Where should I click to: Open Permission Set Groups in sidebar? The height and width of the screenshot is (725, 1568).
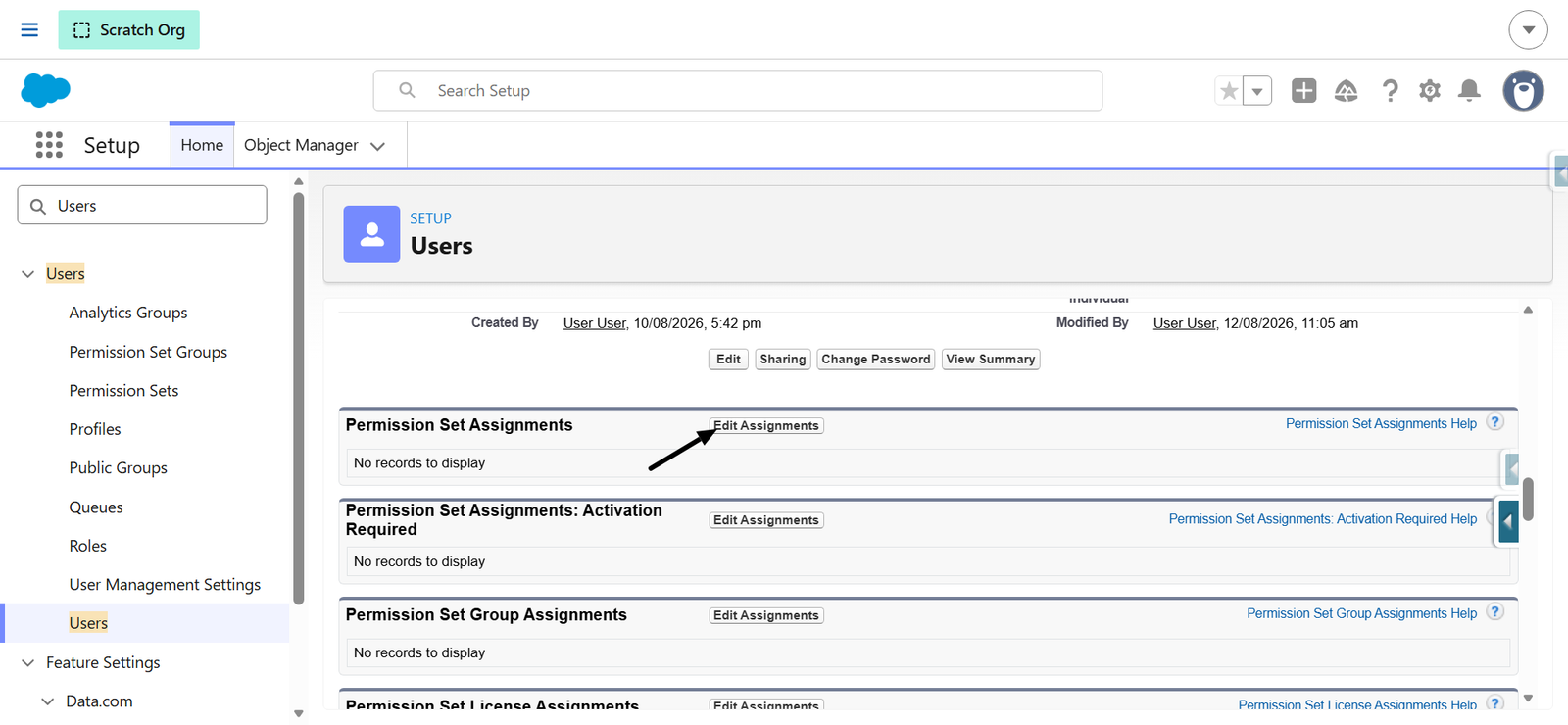148,352
